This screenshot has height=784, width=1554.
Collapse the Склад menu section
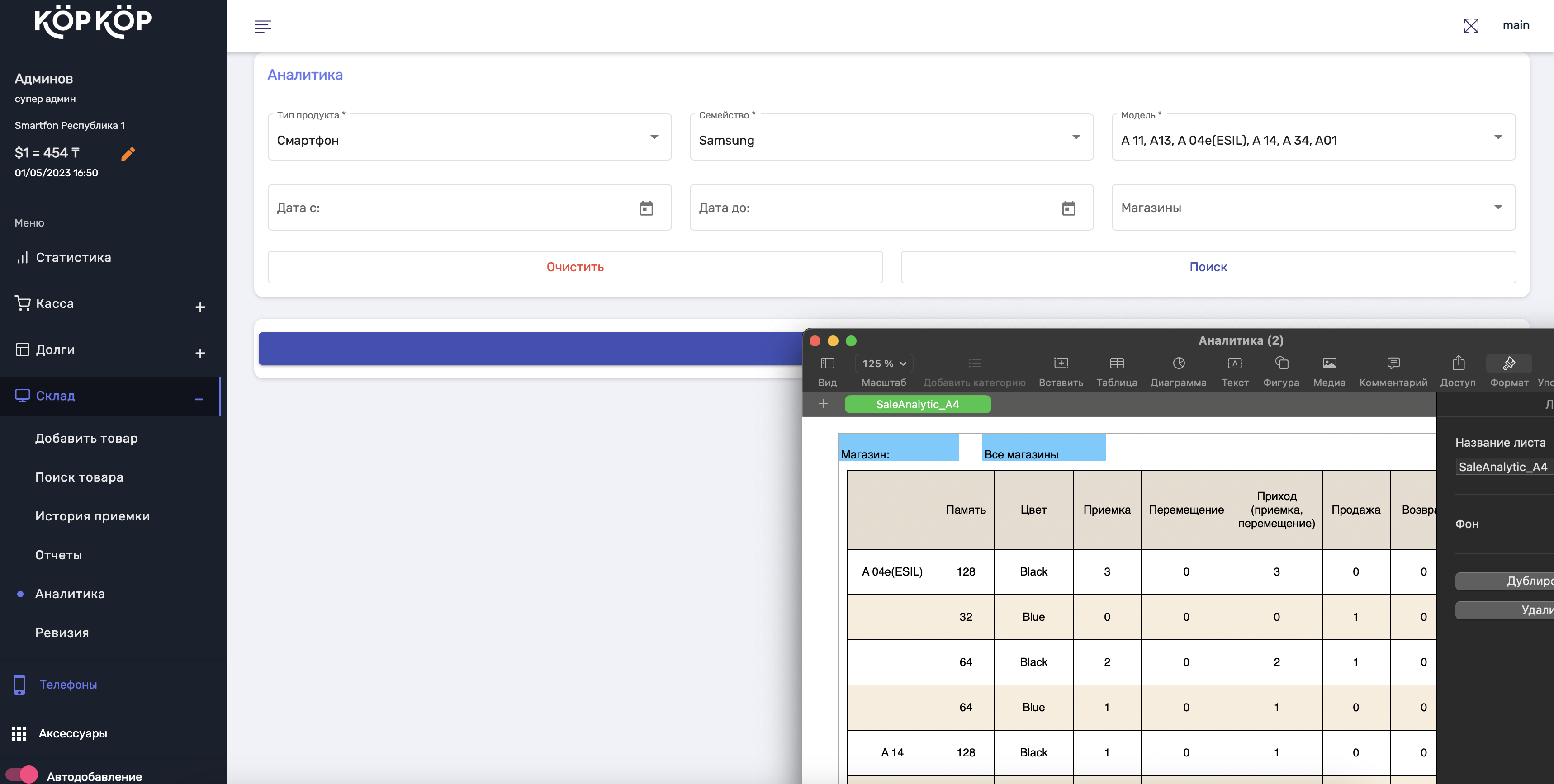pos(199,399)
